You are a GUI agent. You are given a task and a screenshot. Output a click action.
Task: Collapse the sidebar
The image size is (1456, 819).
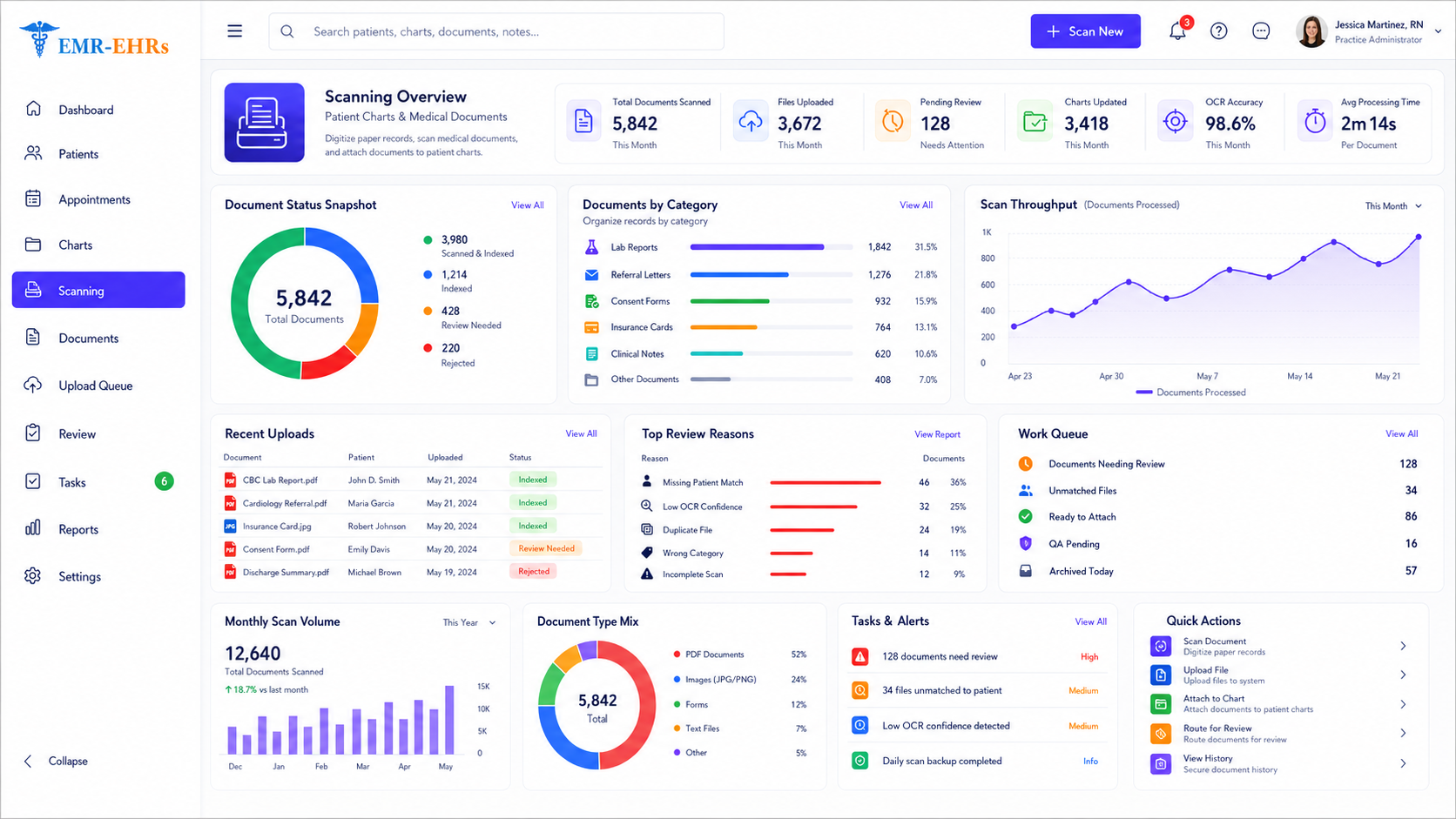[56, 762]
